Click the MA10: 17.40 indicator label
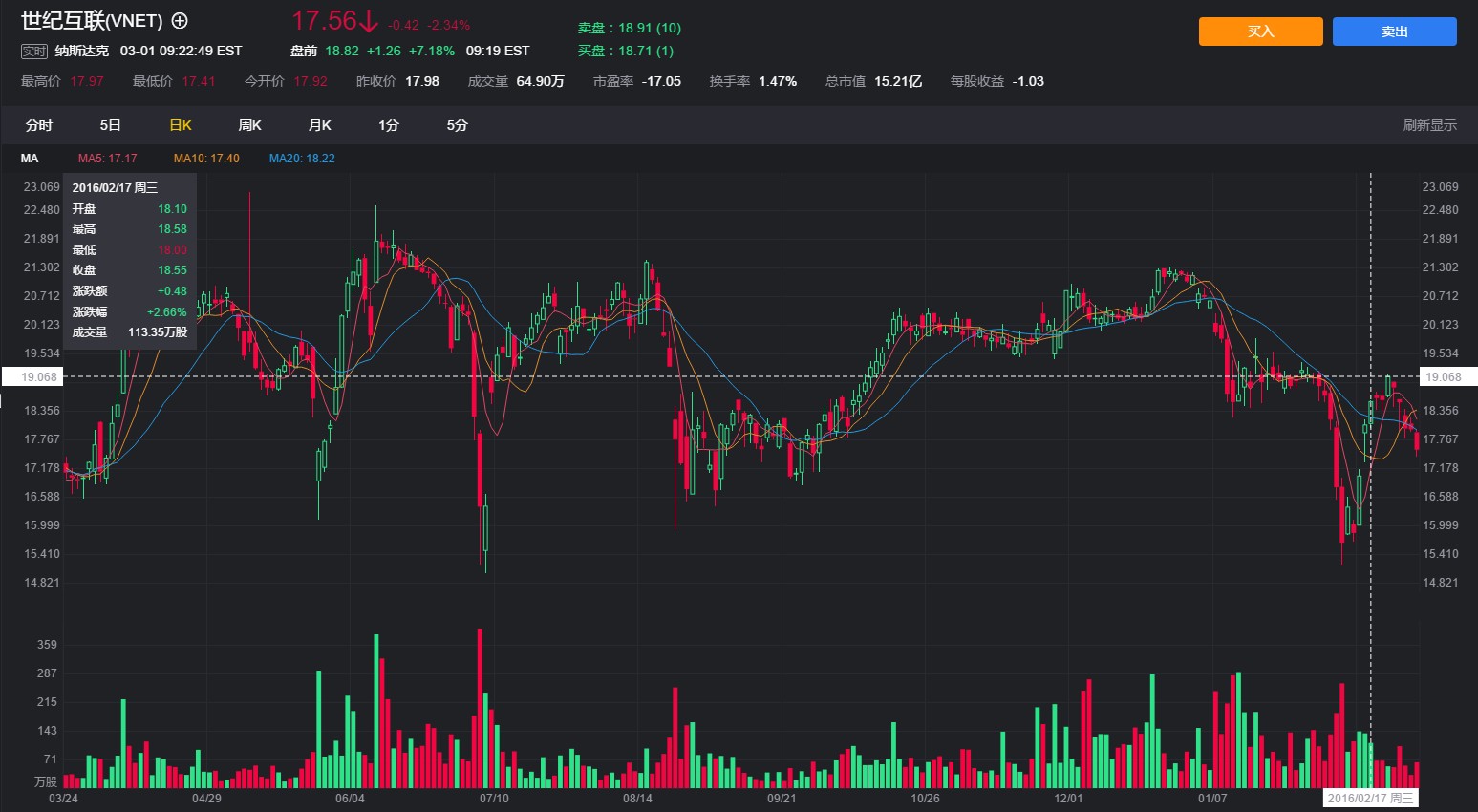 tap(206, 159)
